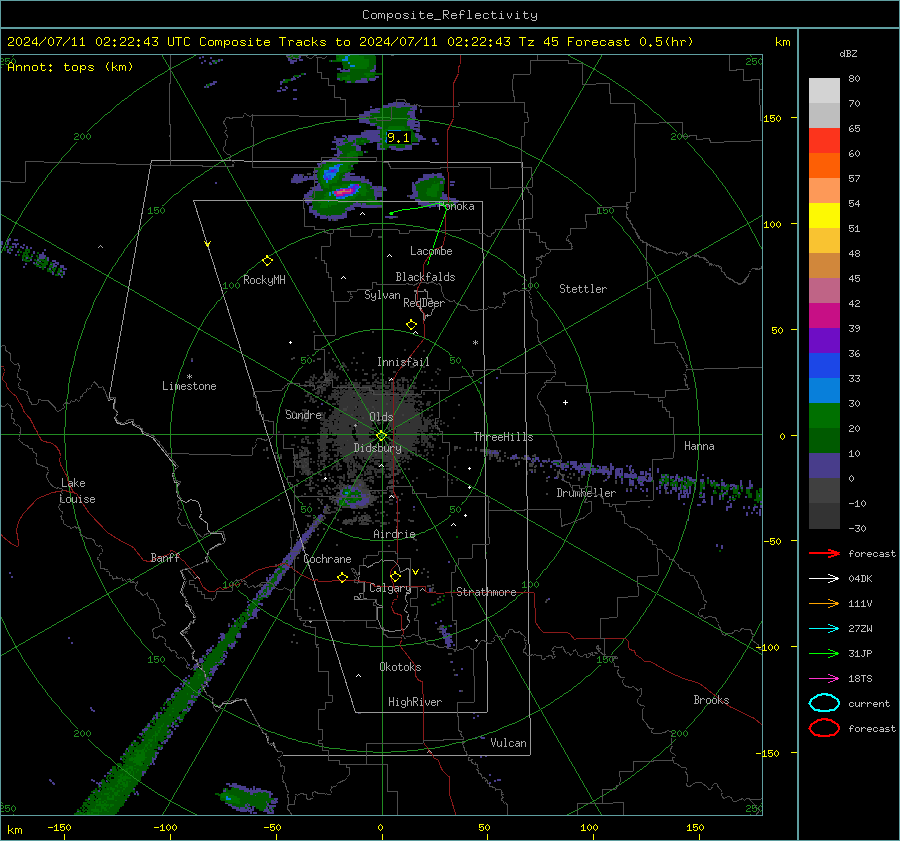This screenshot has width=900, height=841.
Task: Click the red forecast ellipse legend symbol
Action: point(825,728)
